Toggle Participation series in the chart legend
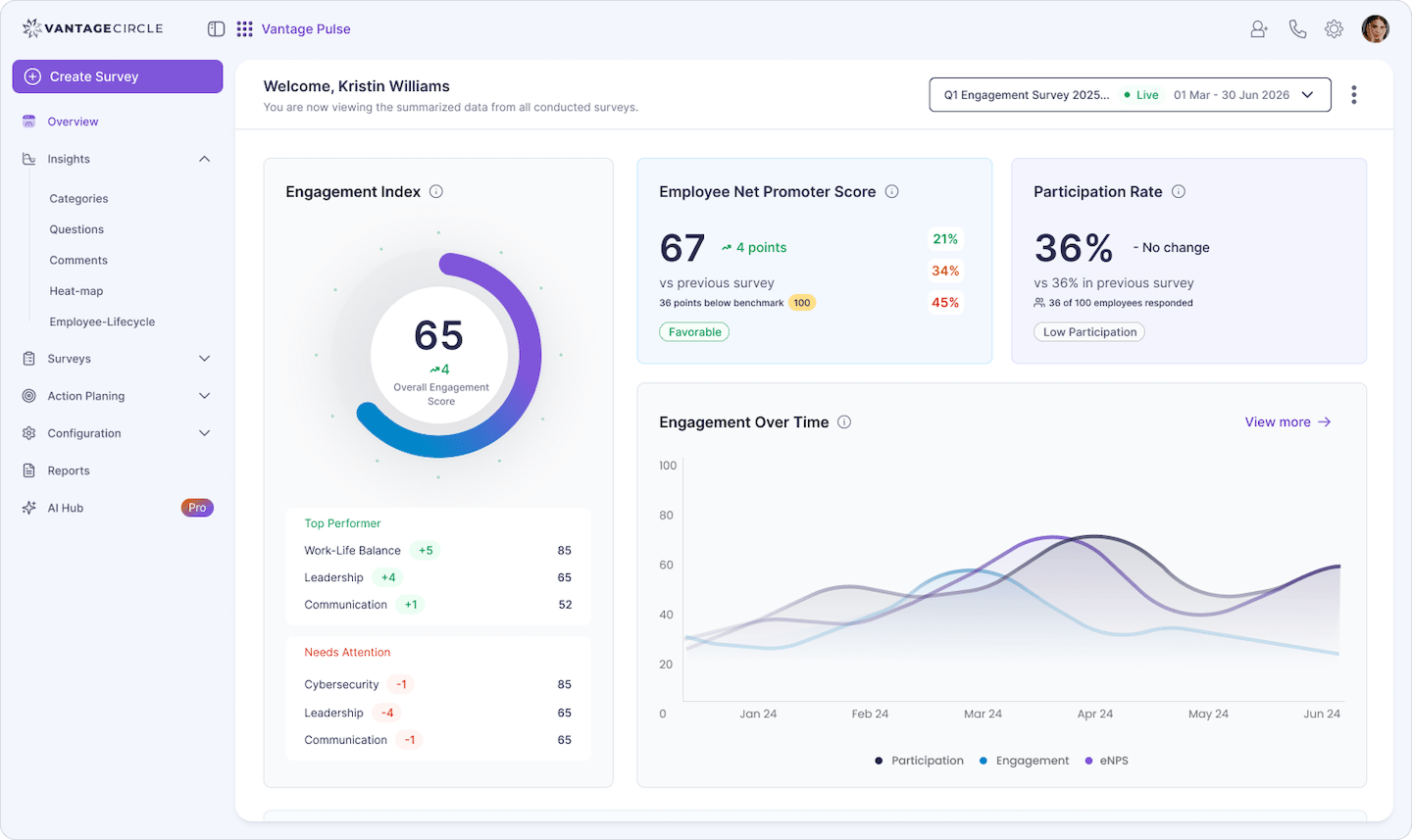 pos(919,760)
